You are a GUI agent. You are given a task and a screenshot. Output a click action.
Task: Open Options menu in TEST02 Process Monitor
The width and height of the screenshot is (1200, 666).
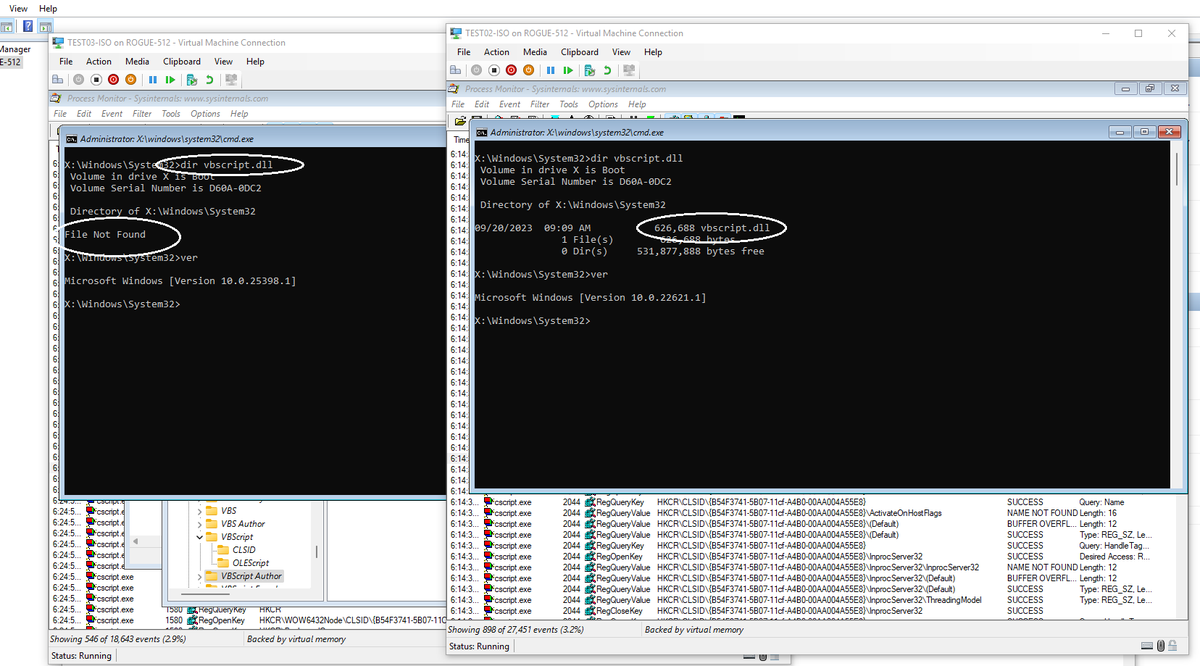[x=603, y=104]
